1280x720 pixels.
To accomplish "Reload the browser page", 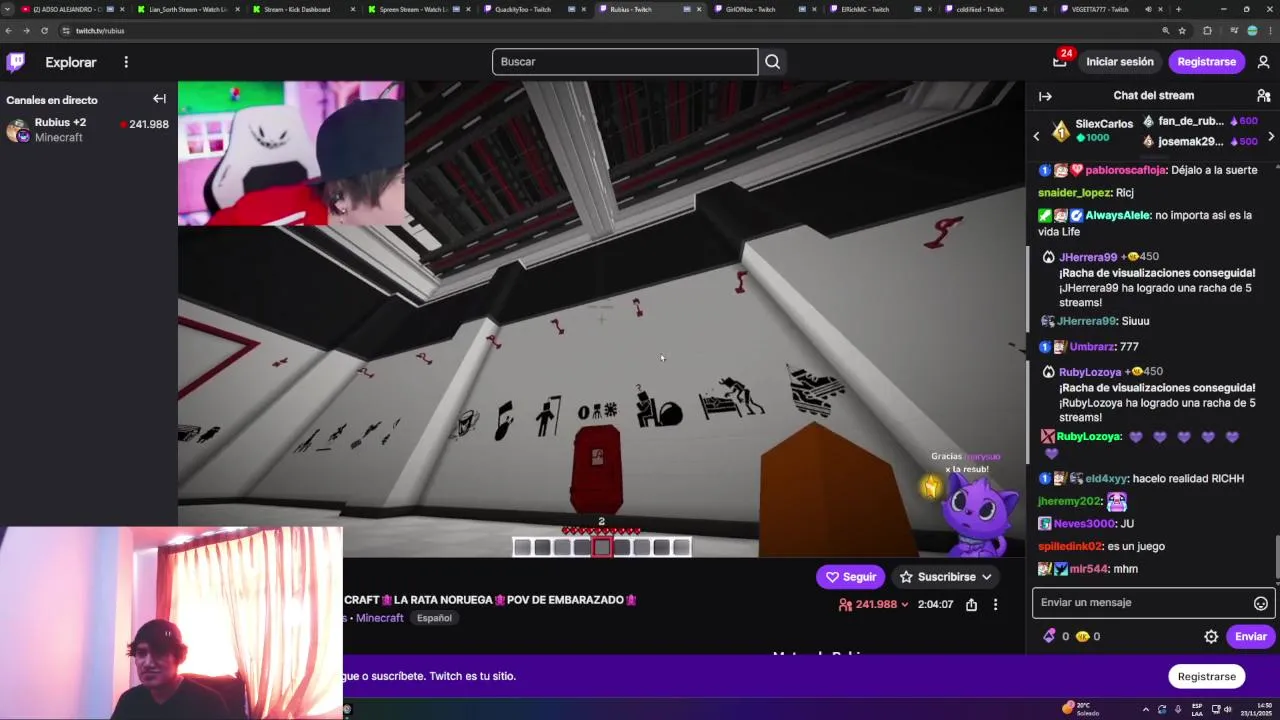I will pyautogui.click(x=44, y=31).
